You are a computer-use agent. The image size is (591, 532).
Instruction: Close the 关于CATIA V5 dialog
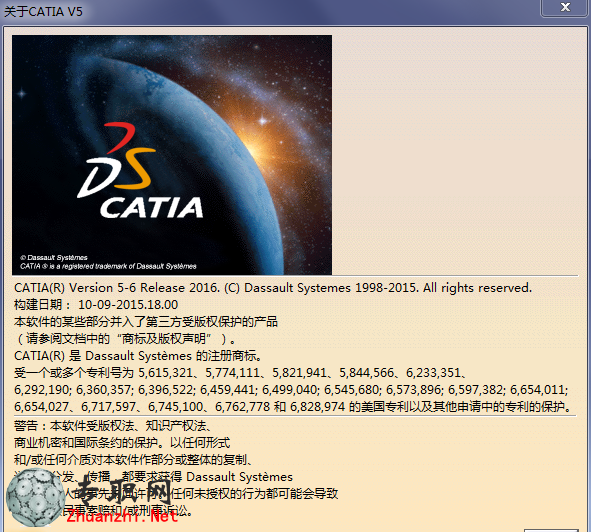[x=565, y=8]
